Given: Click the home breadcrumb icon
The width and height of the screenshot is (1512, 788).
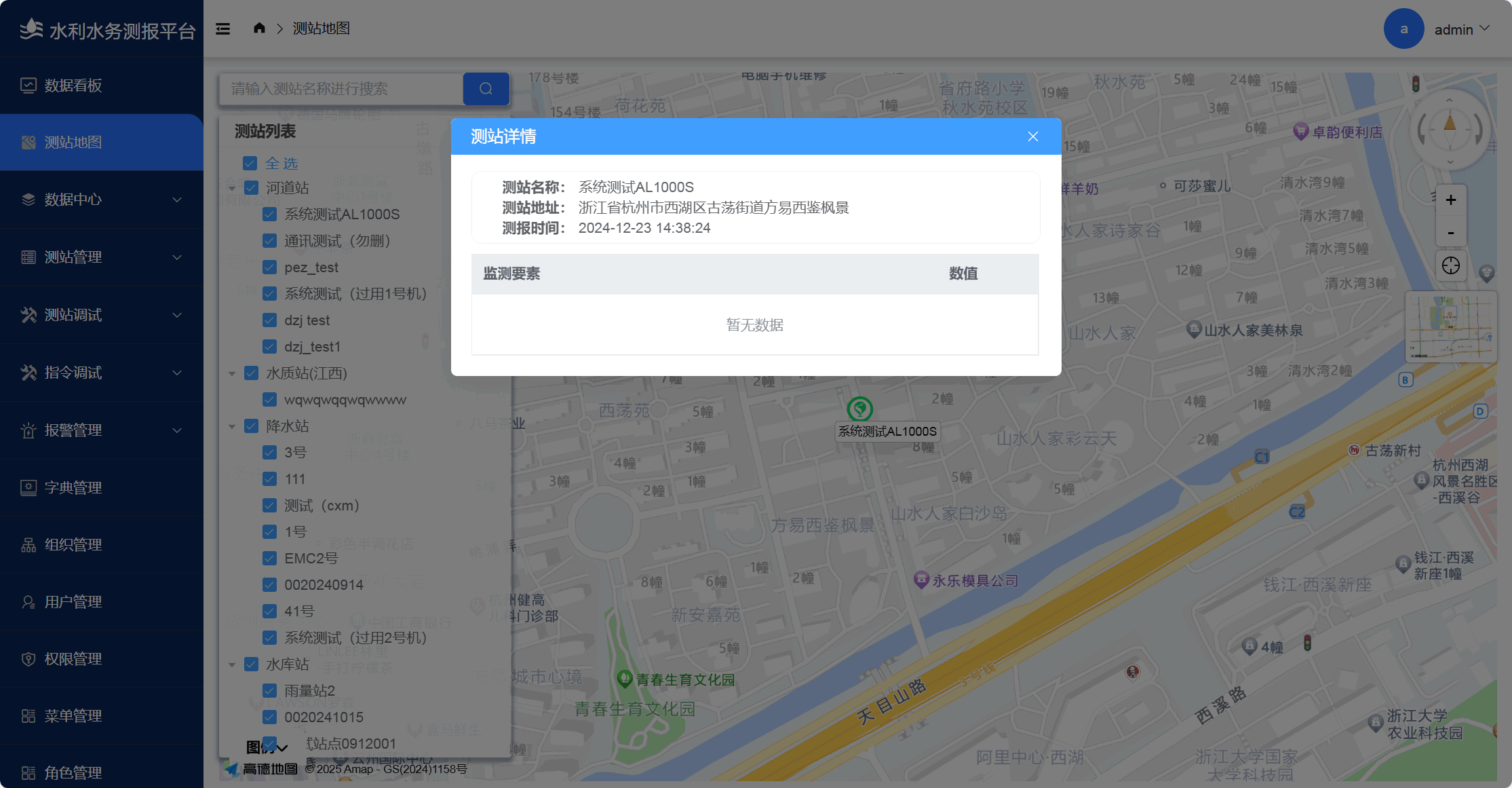Looking at the screenshot, I should [x=259, y=28].
